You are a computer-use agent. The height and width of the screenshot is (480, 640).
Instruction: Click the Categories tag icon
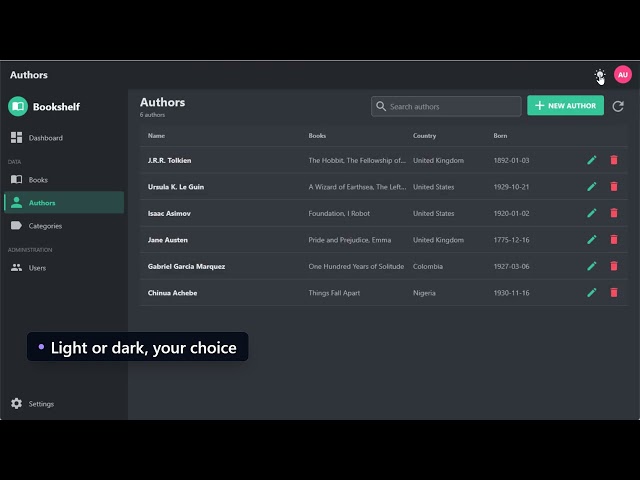(x=16, y=225)
